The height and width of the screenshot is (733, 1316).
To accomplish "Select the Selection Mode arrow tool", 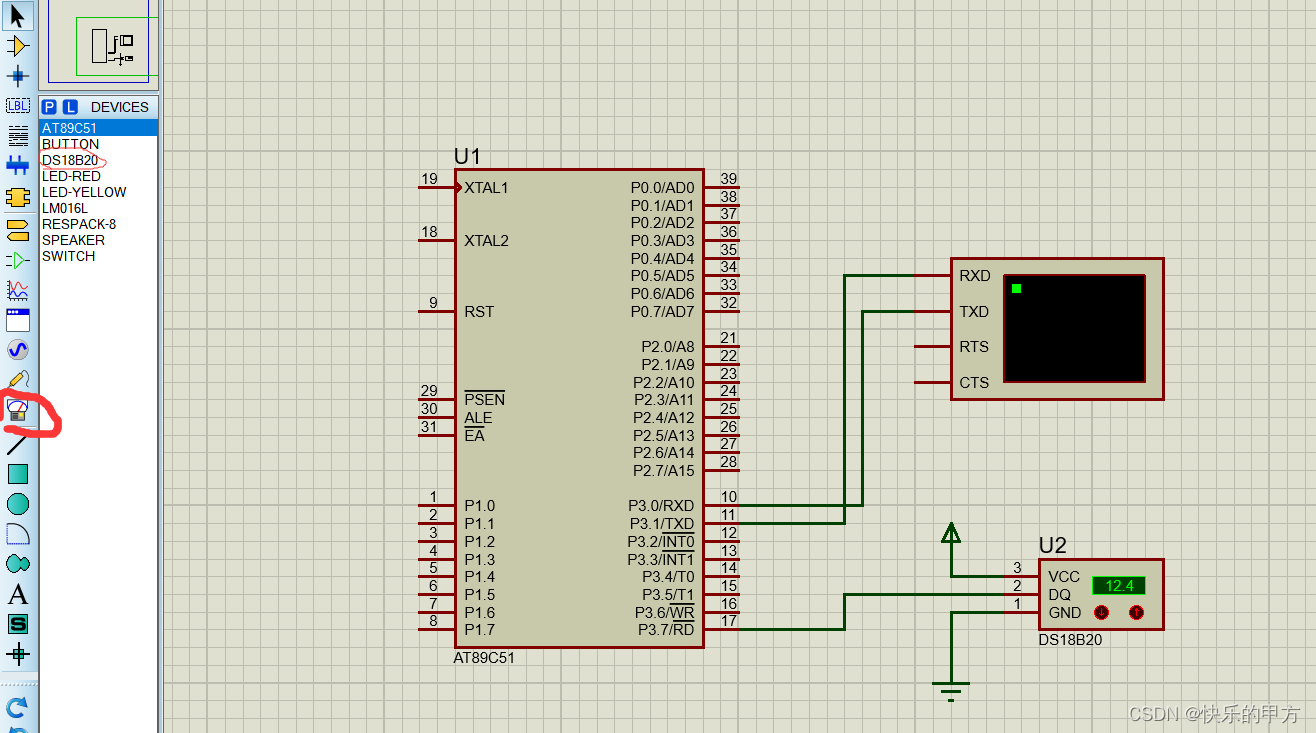I will tap(18, 15).
